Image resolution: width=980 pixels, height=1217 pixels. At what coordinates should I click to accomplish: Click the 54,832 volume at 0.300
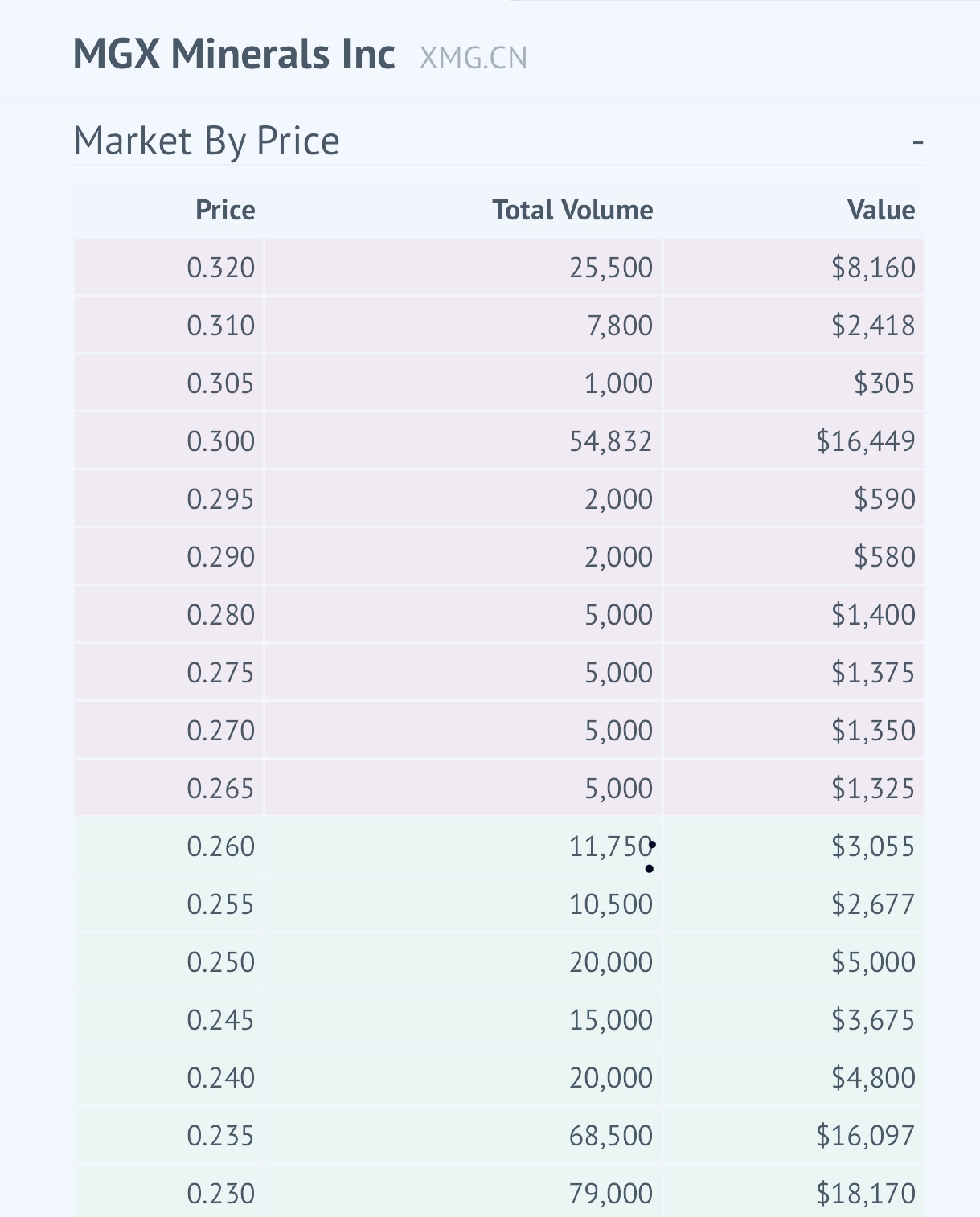point(612,440)
